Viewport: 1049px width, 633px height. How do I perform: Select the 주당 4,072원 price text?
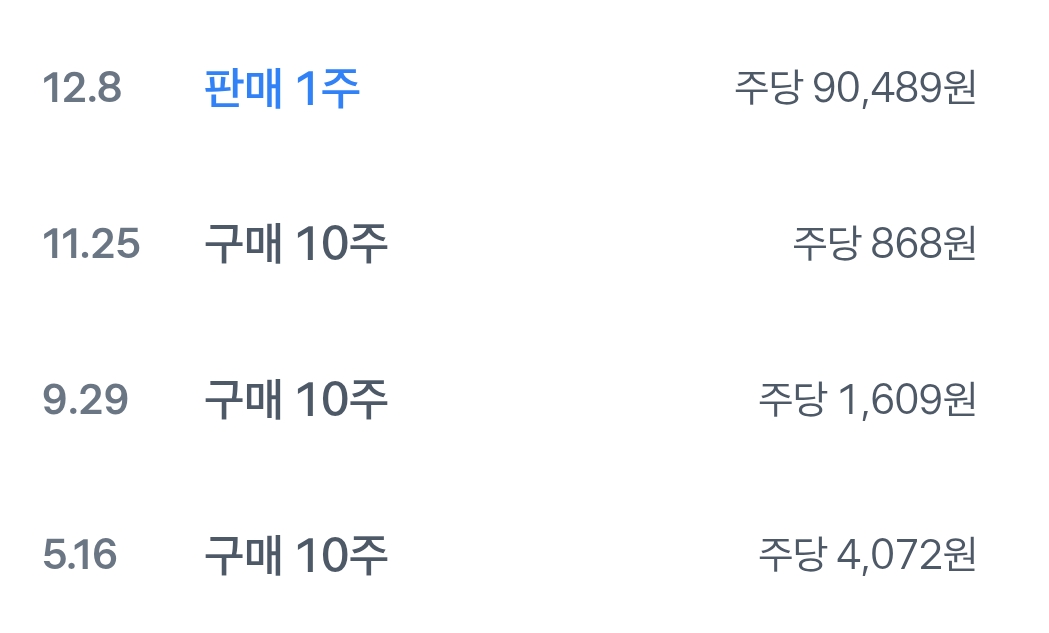click(867, 555)
